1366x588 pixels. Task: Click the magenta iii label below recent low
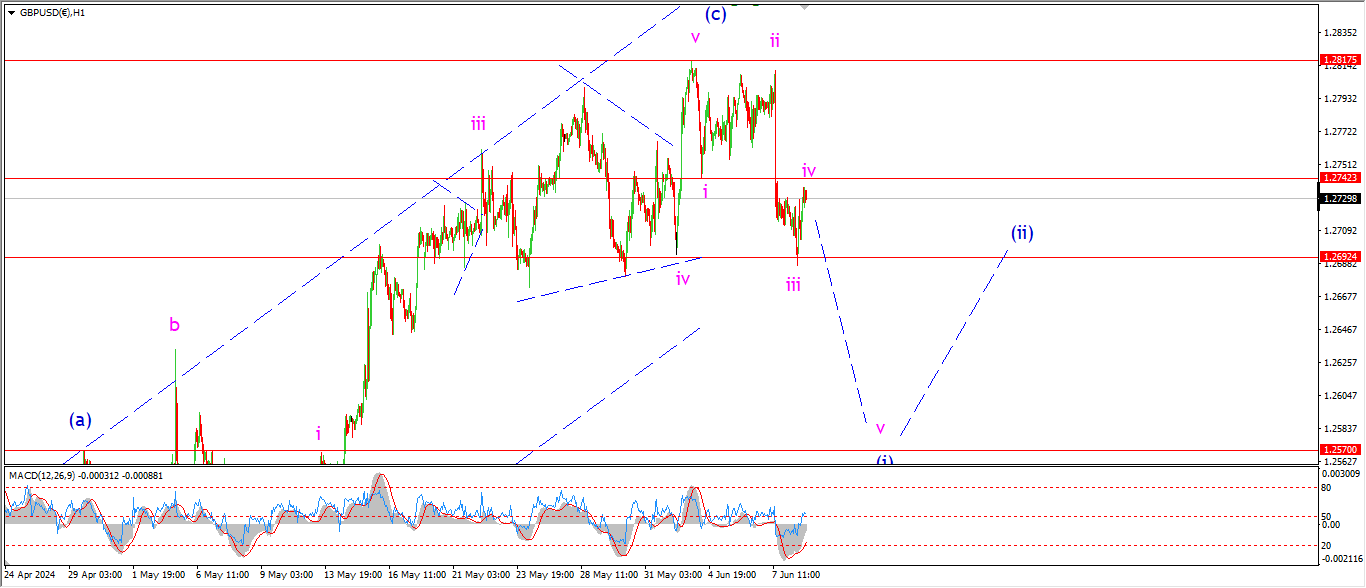[x=793, y=285]
